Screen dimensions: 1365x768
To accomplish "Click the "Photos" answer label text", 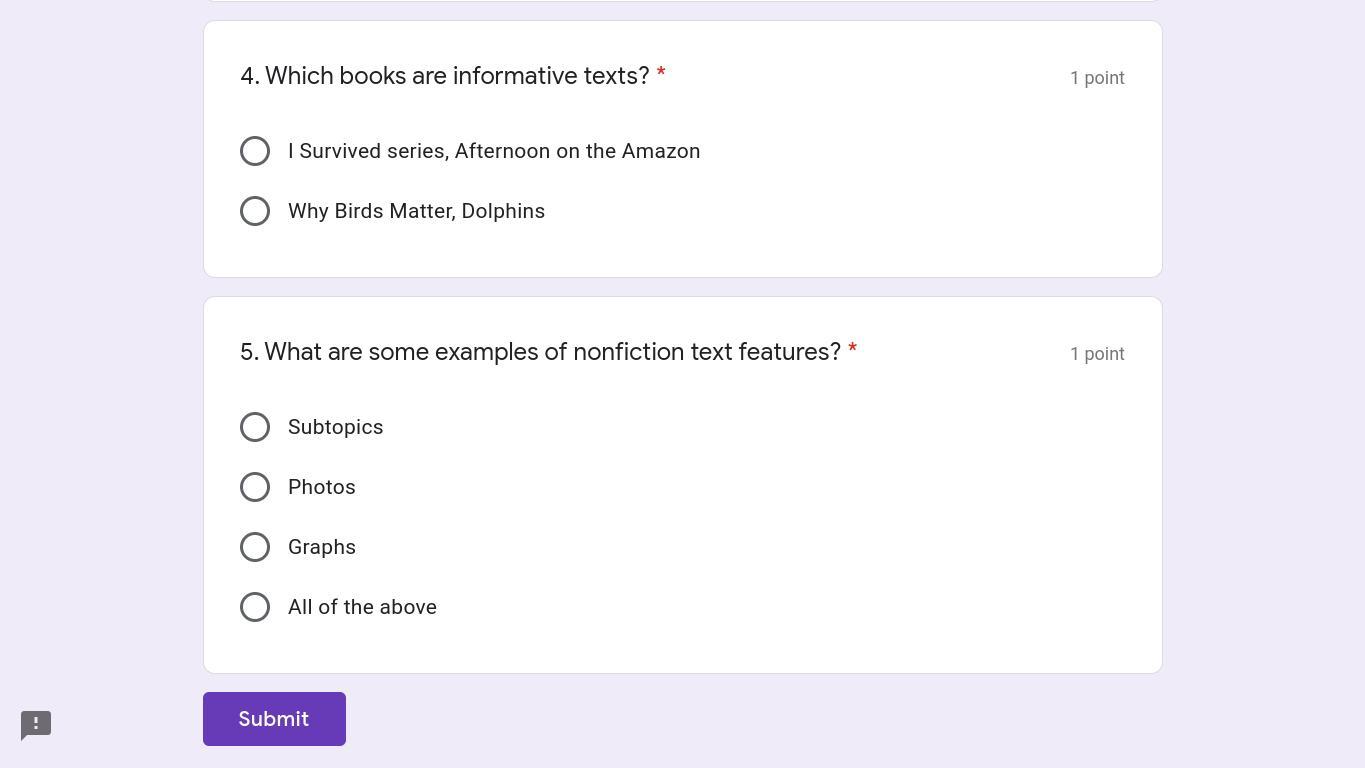I will (321, 487).
